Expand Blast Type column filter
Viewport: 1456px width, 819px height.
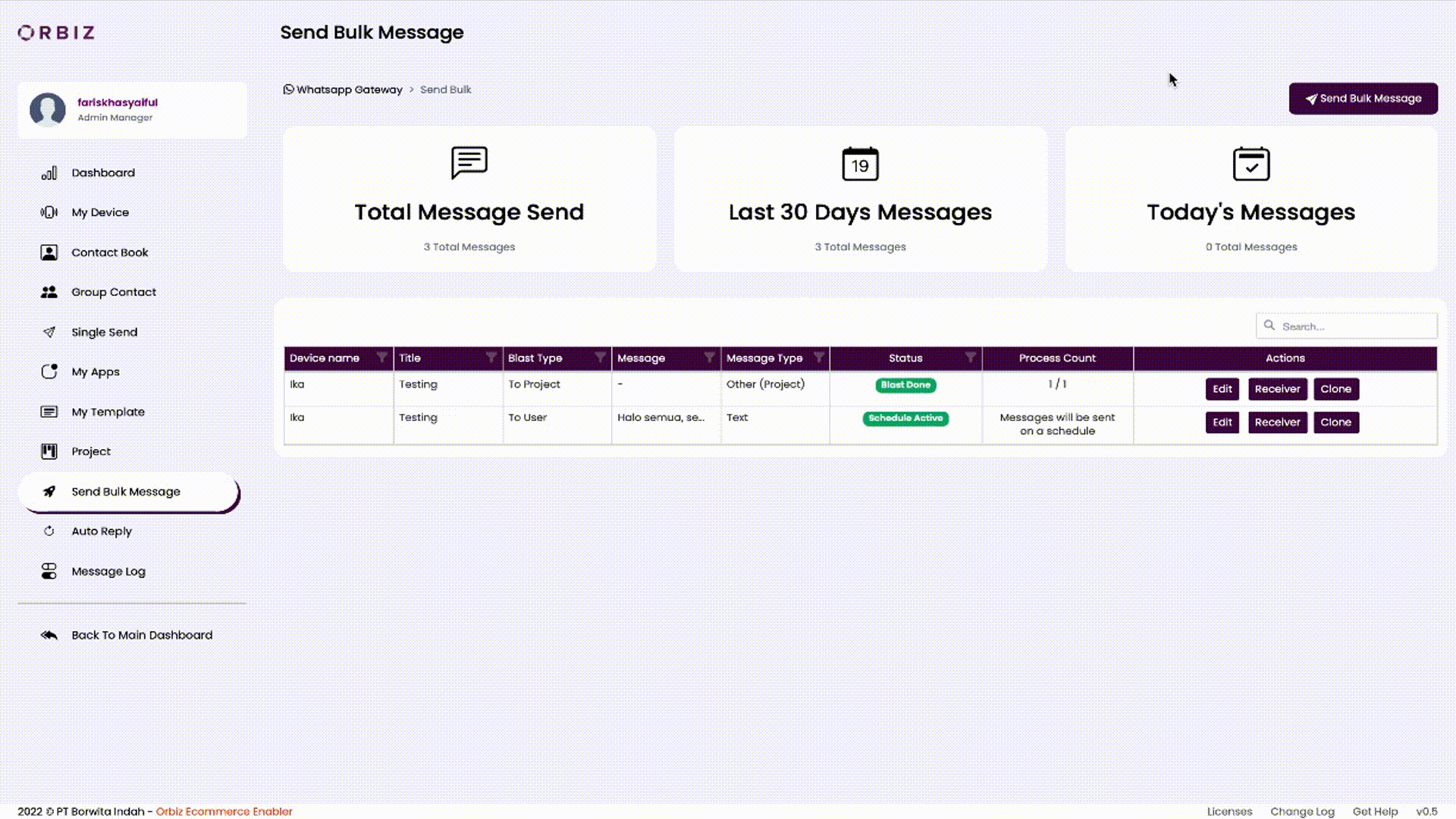click(x=600, y=357)
